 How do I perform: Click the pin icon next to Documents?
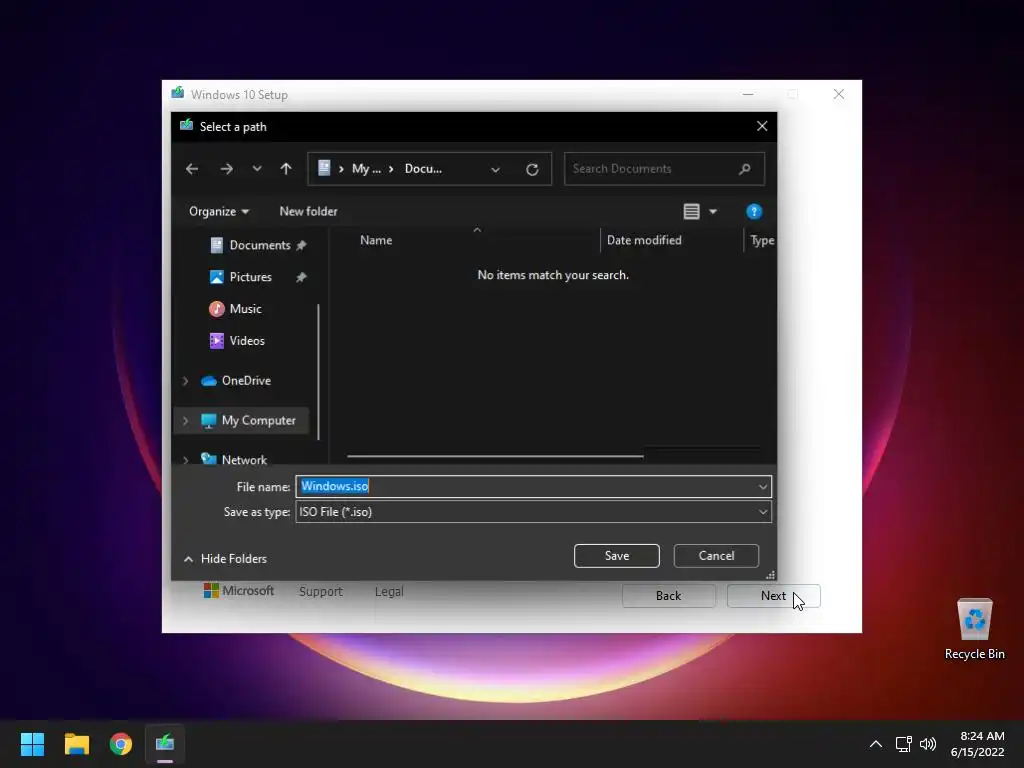[301, 246]
